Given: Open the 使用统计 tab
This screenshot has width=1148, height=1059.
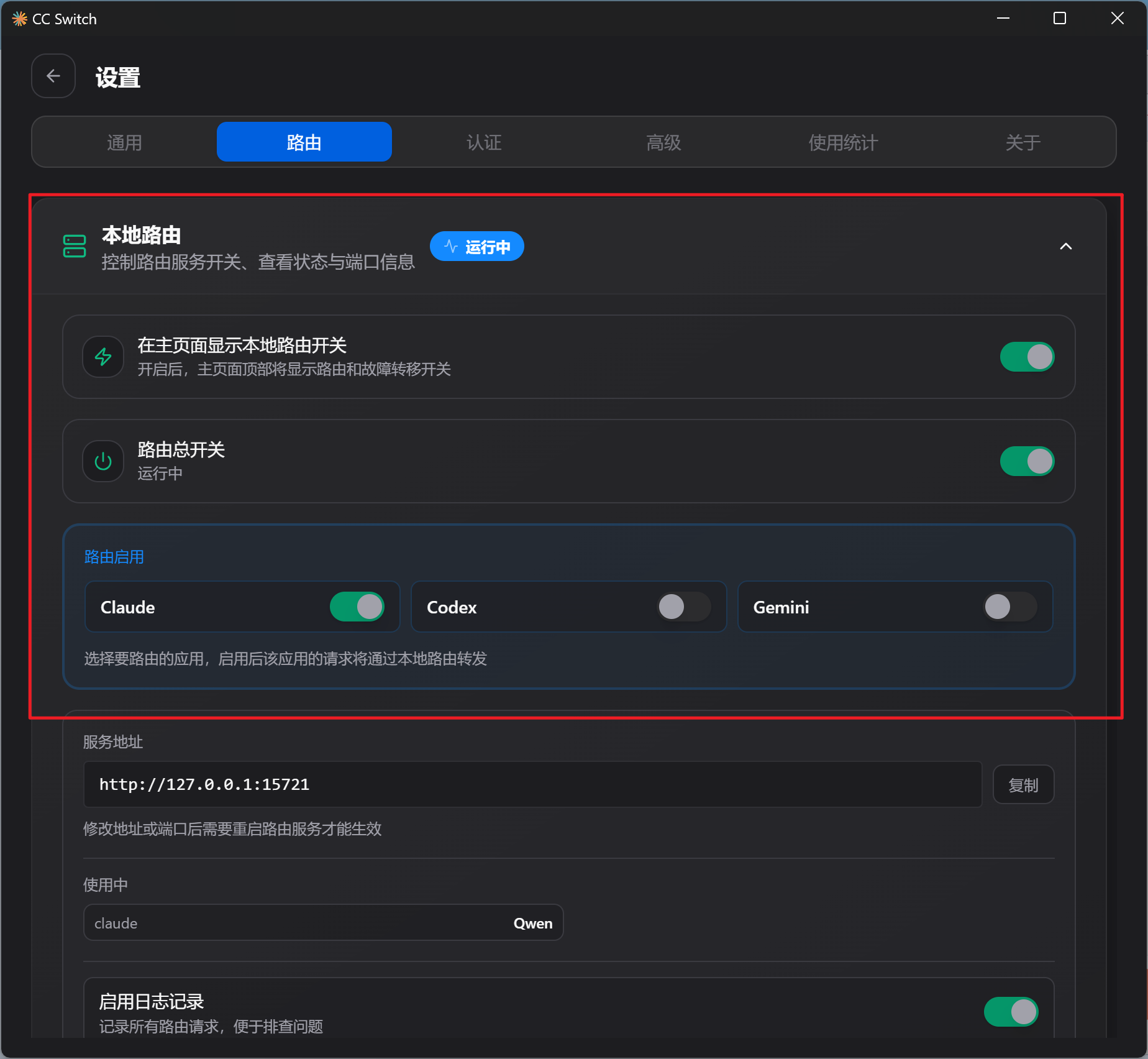Looking at the screenshot, I should point(843,142).
